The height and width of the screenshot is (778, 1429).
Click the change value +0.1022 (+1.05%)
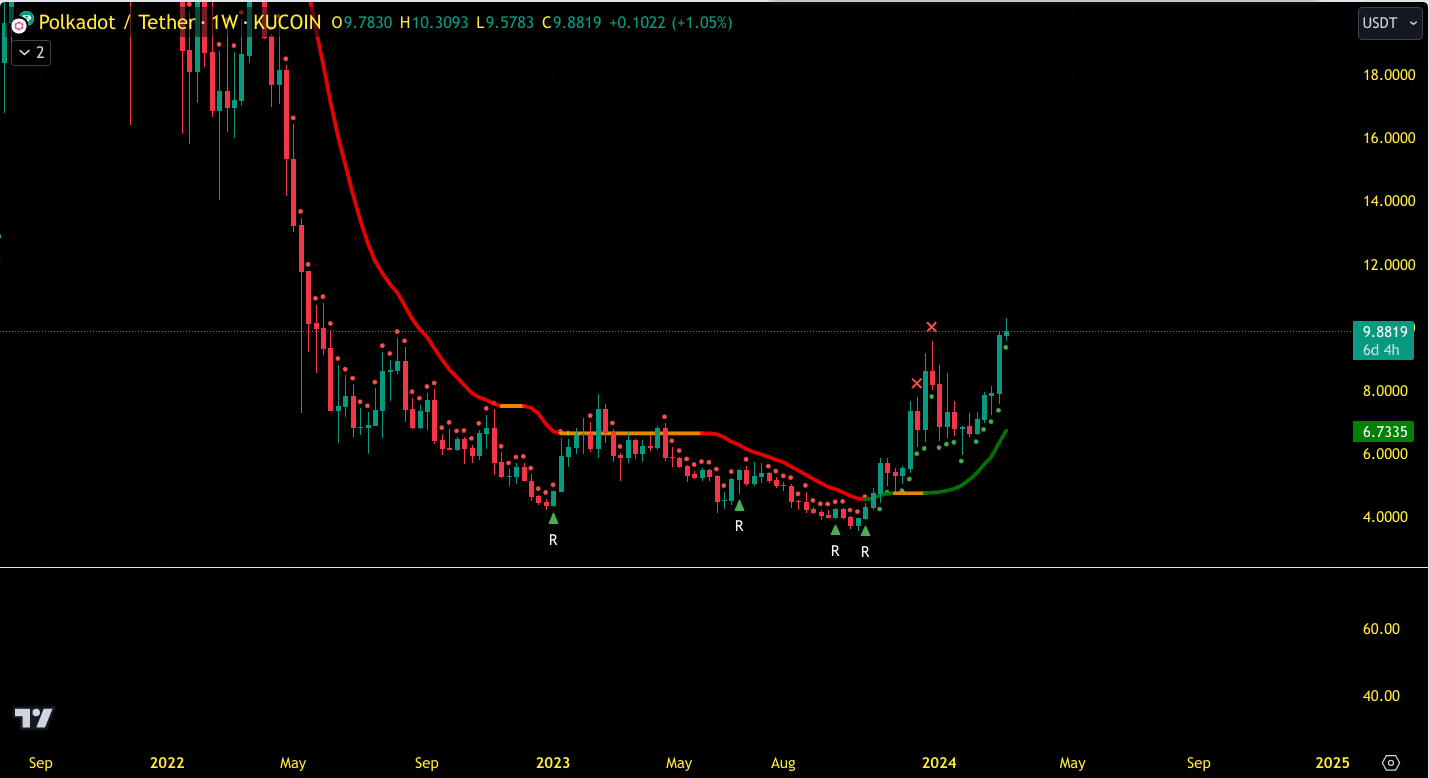tap(670, 22)
